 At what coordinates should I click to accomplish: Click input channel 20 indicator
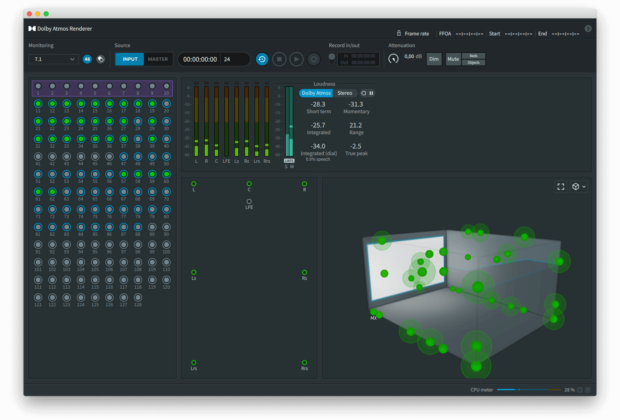[166, 104]
